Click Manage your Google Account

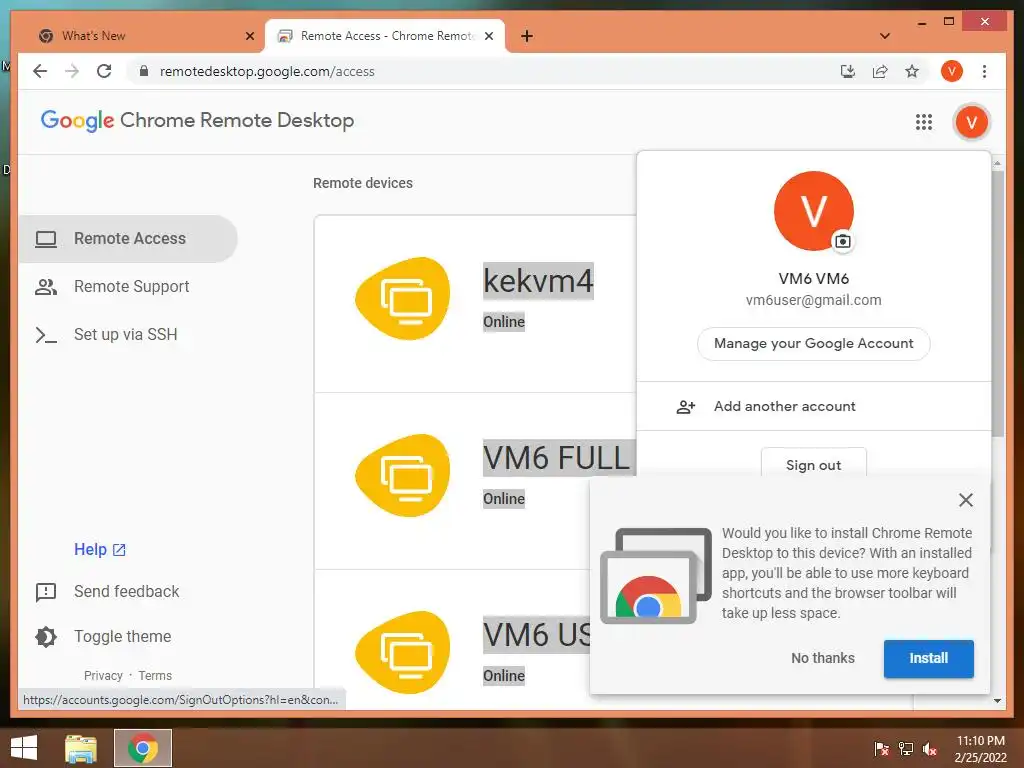pos(814,344)
